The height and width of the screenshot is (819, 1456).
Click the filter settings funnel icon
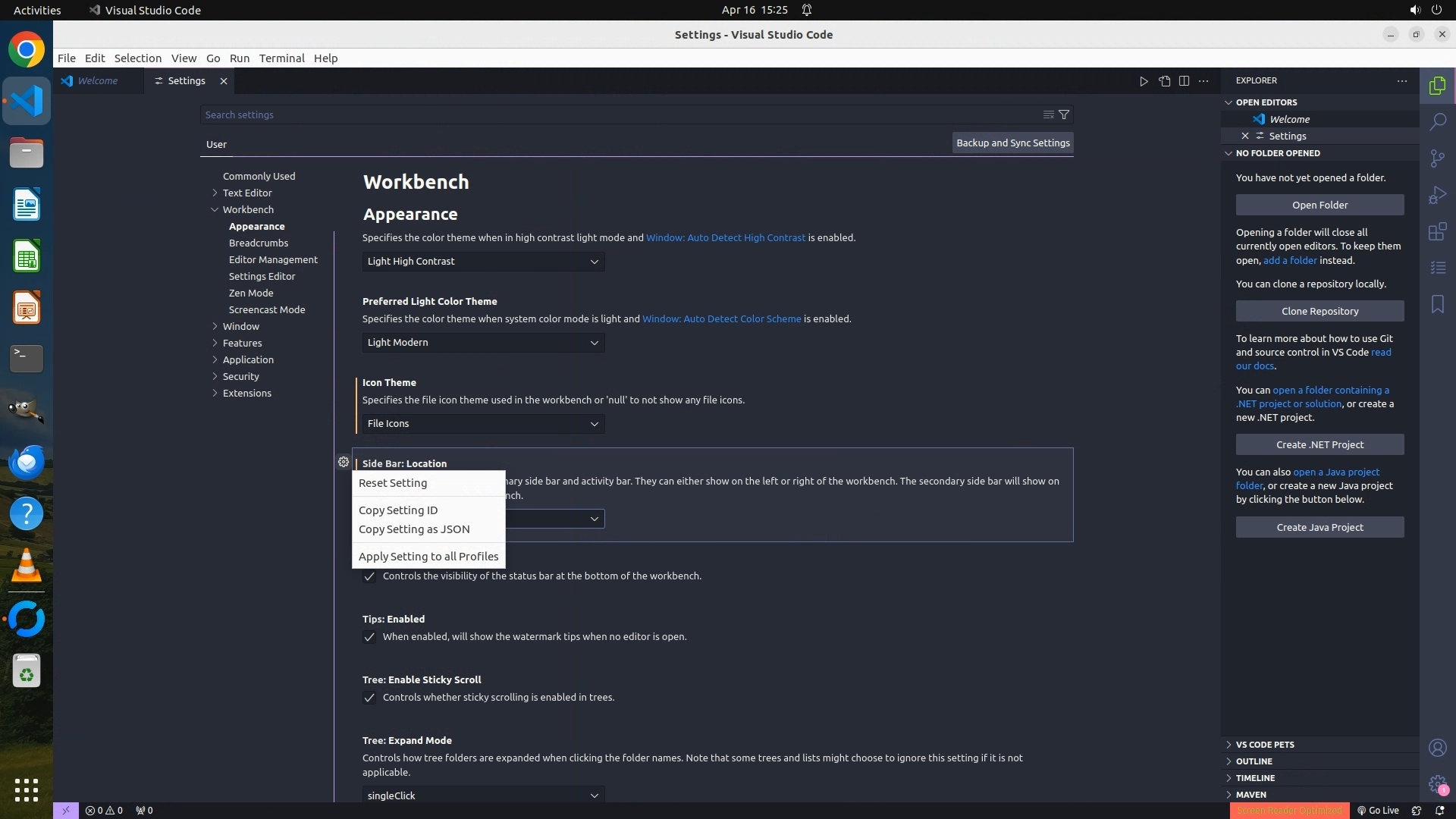point(1064,115)
